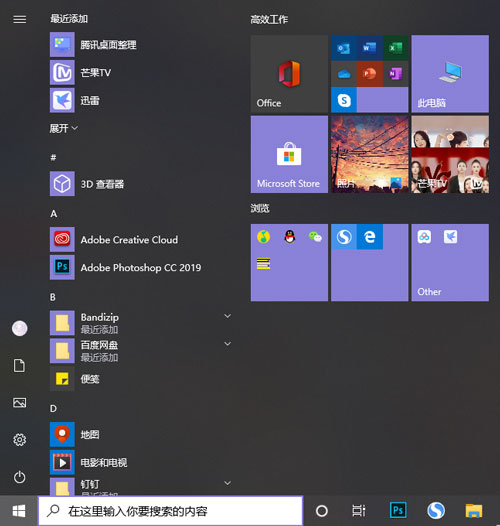Launch Adobe Creative Cloud
Viewport: 500px width, 526px height.
[x=139, y=240]
